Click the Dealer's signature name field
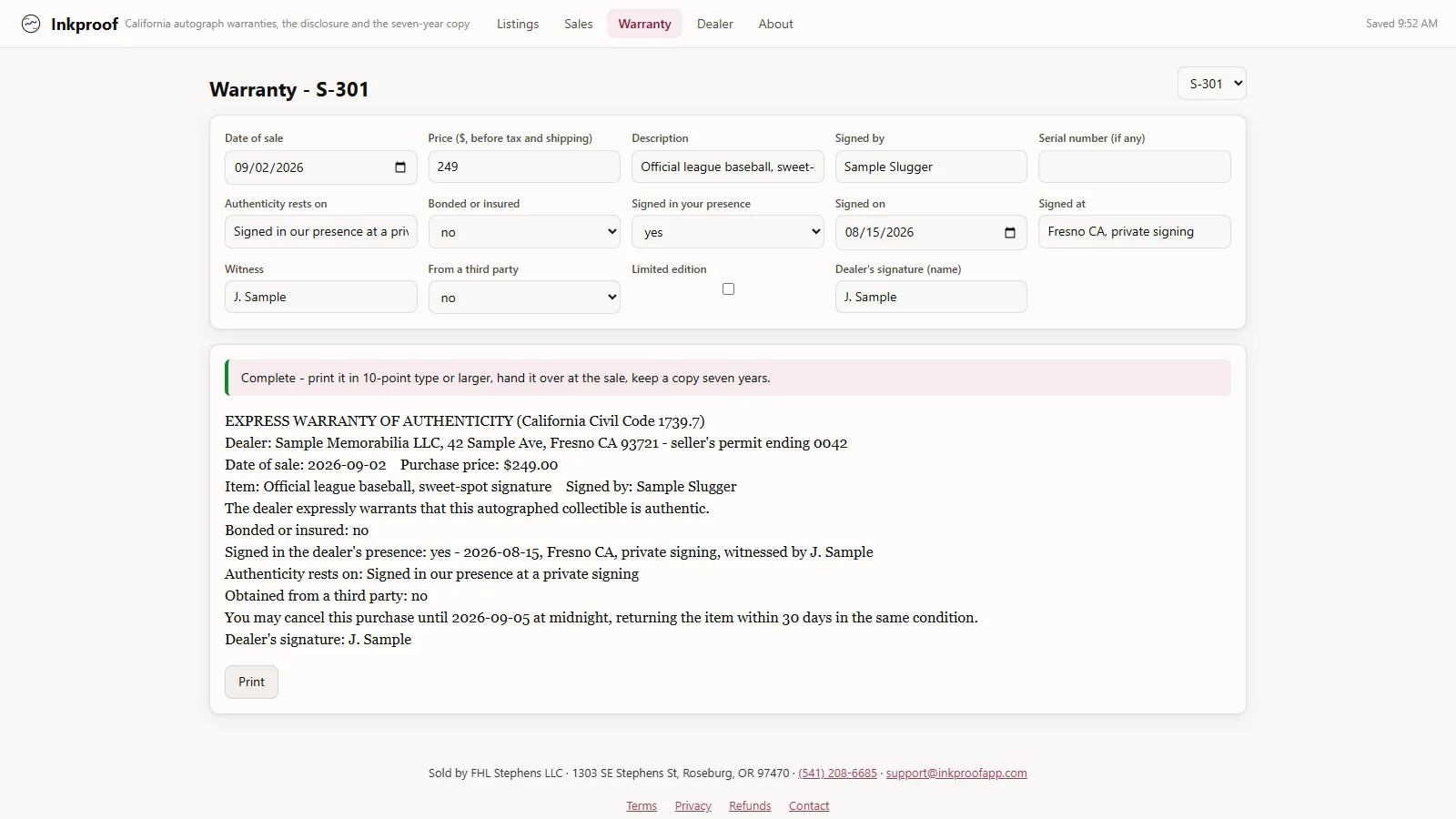The height and width of the screenshot is (819, 1456). (x=931, y=298)
